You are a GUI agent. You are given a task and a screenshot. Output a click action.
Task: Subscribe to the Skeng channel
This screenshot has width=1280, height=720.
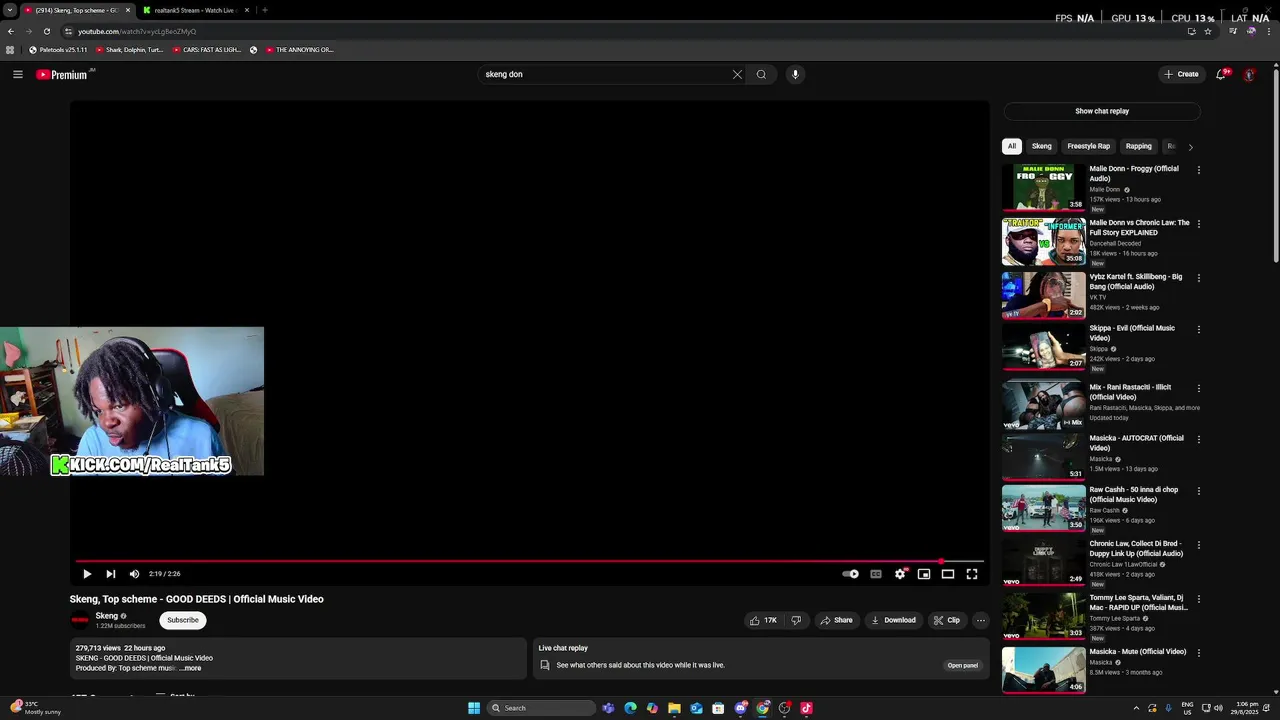pos(183,620)
